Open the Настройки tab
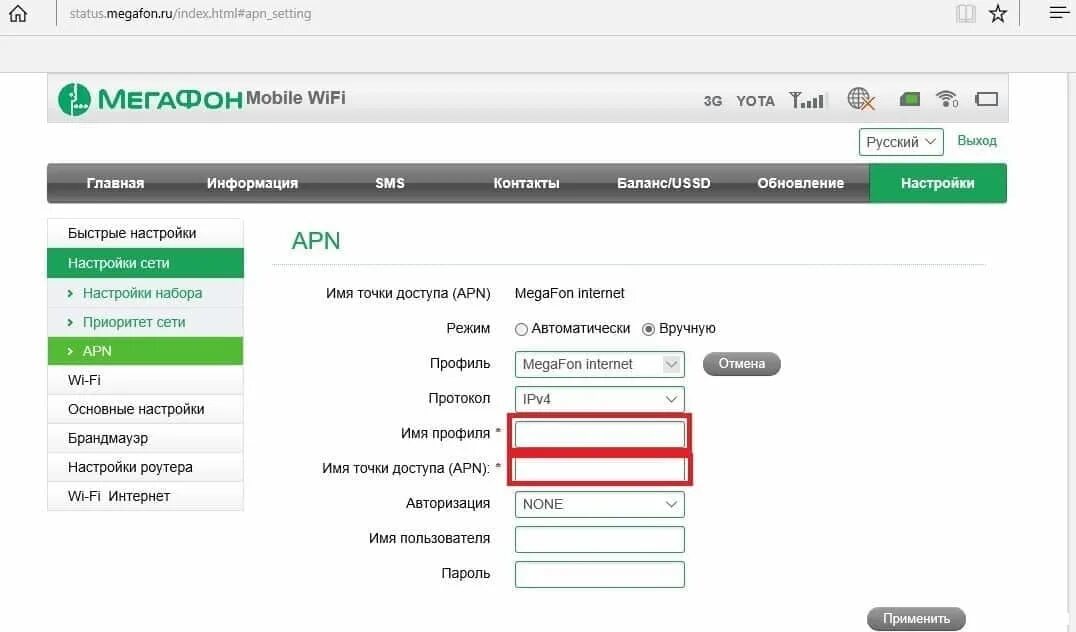1076x632 pixels. point(938,183)
